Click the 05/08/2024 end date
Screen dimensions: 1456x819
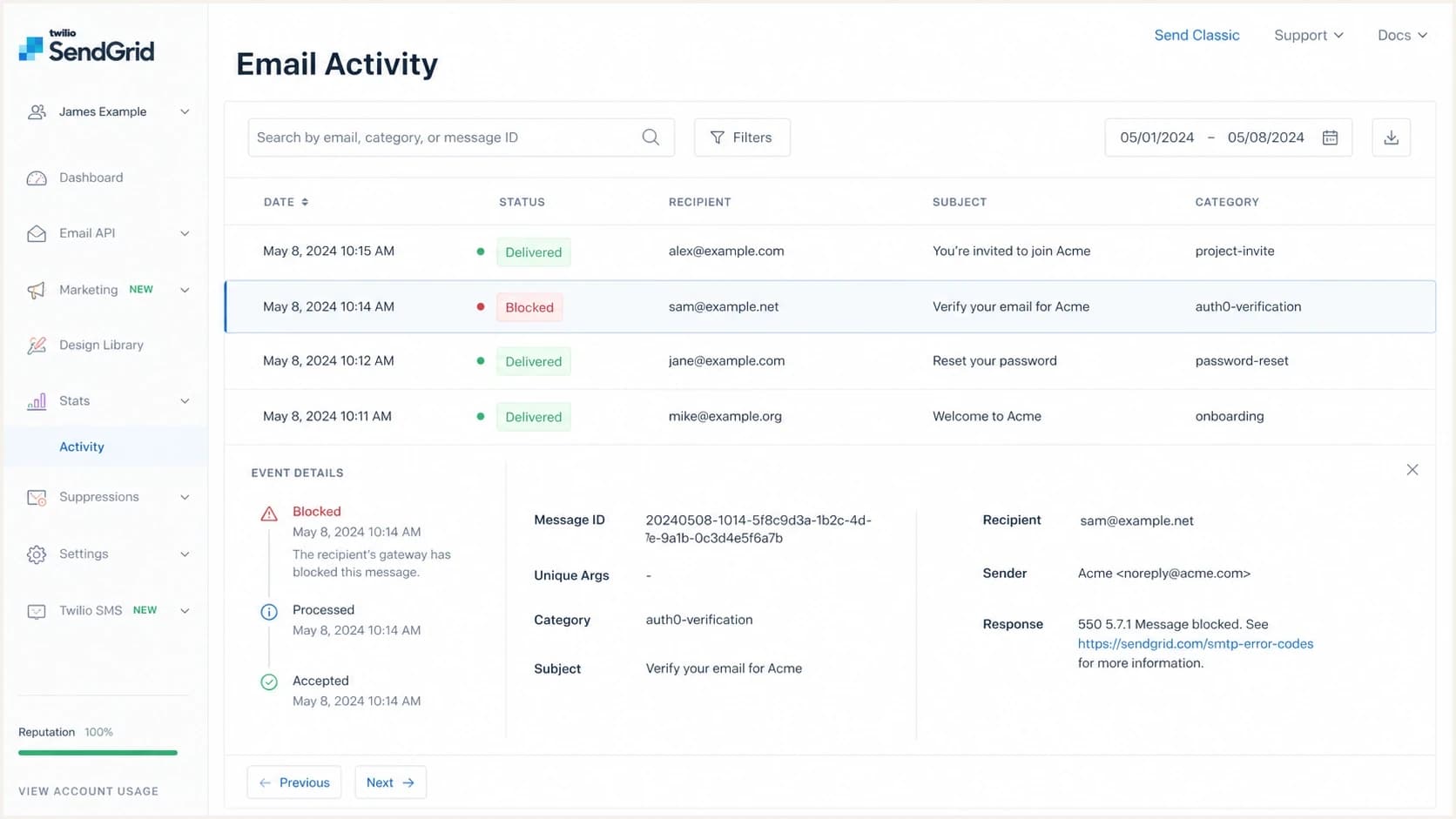1265,138
